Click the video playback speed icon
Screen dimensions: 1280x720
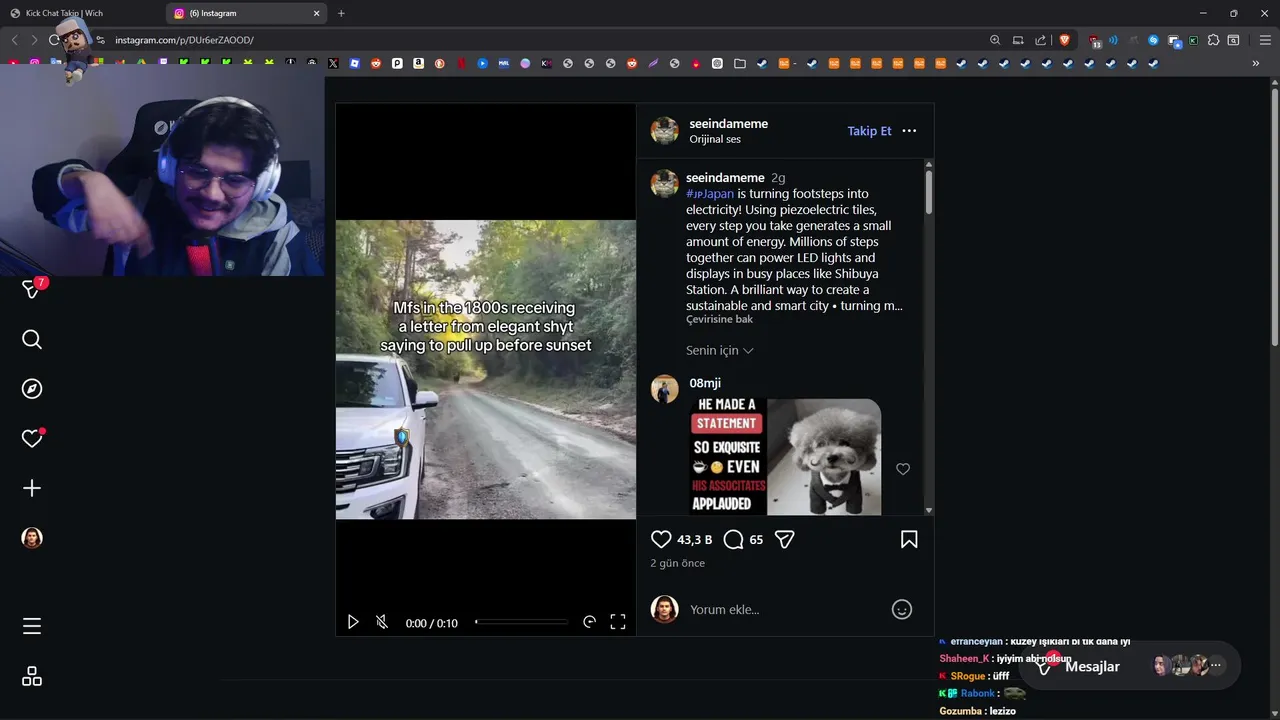(589, 622)
